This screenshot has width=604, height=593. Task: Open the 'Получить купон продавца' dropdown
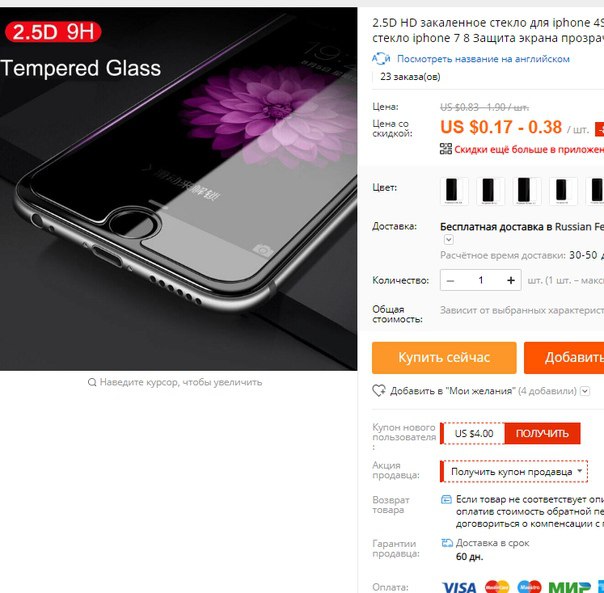[514, 471]
